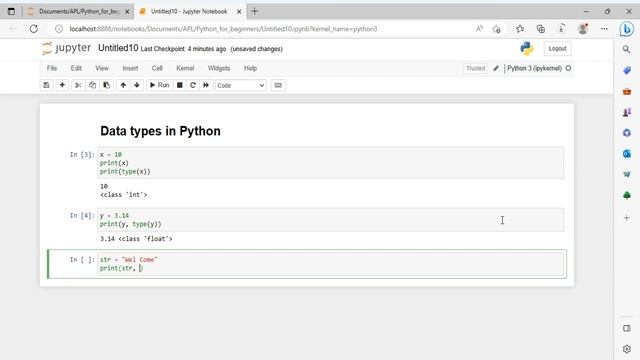
Task: Move selected cell up
Action: pyautogui.click(x=123, y=85)
